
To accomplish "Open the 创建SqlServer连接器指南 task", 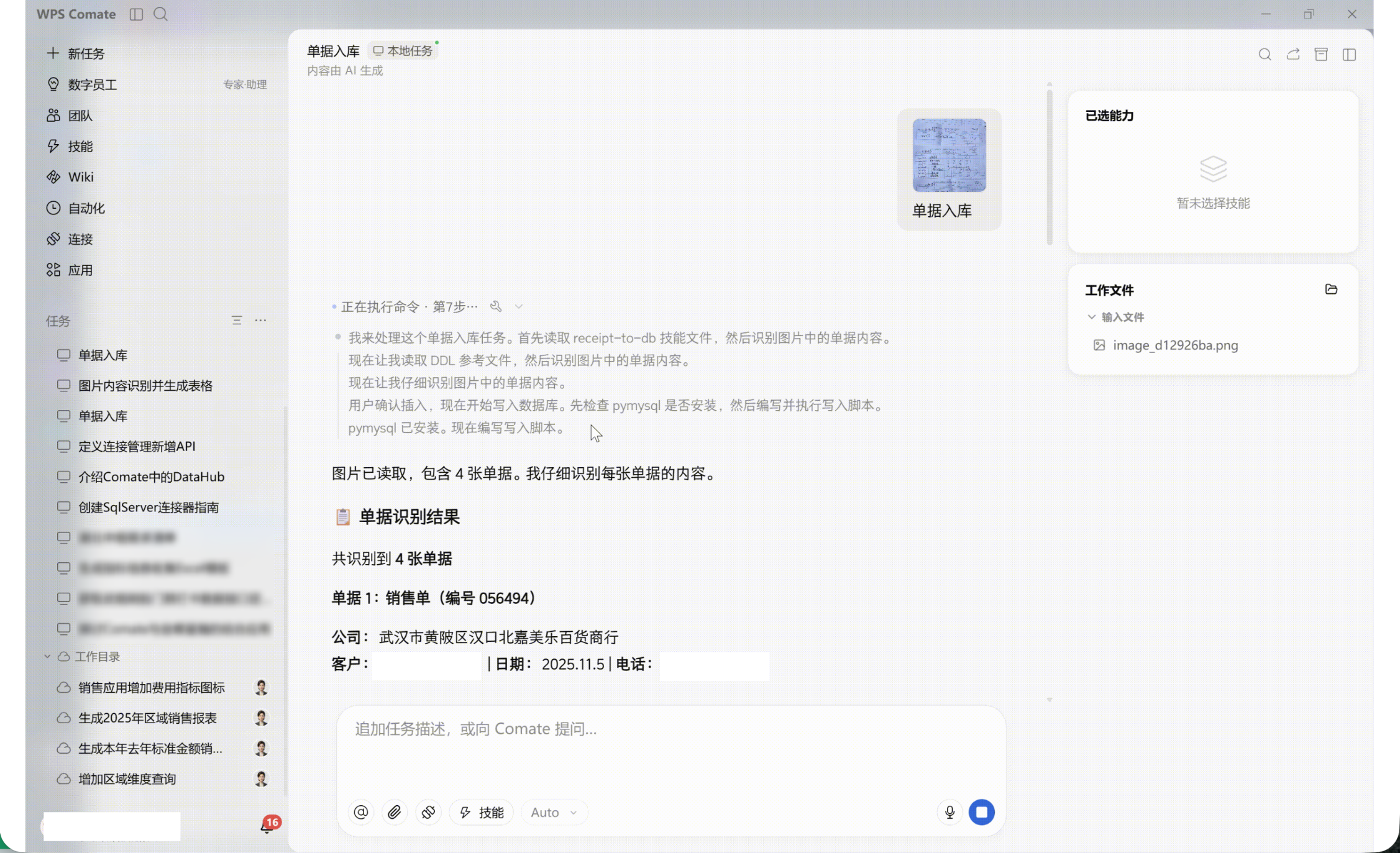I will point(138,508).
